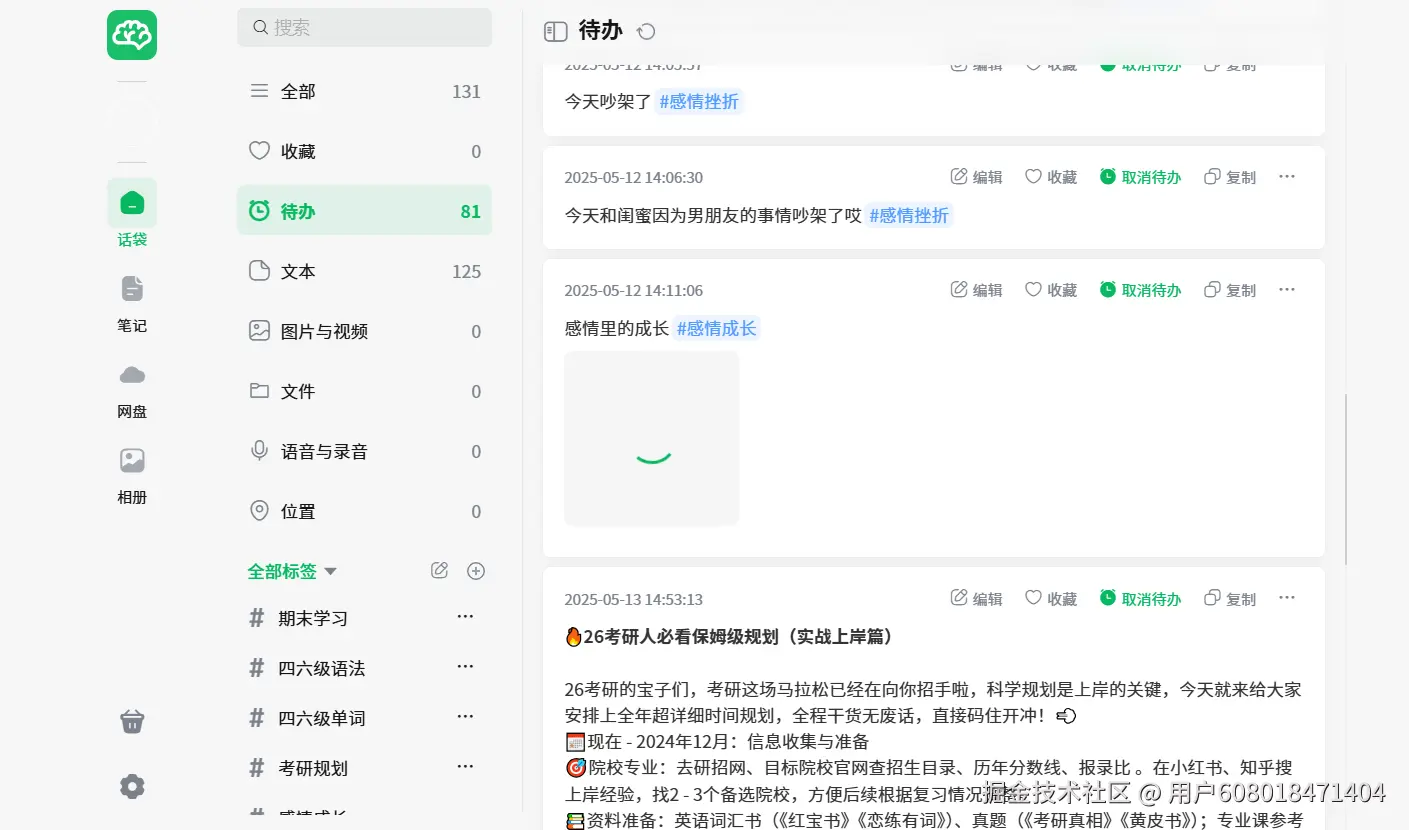Click 复制 on the 14:06:30 note
This screenshot has width=1409, height=830.
[x=1230, y=177]
